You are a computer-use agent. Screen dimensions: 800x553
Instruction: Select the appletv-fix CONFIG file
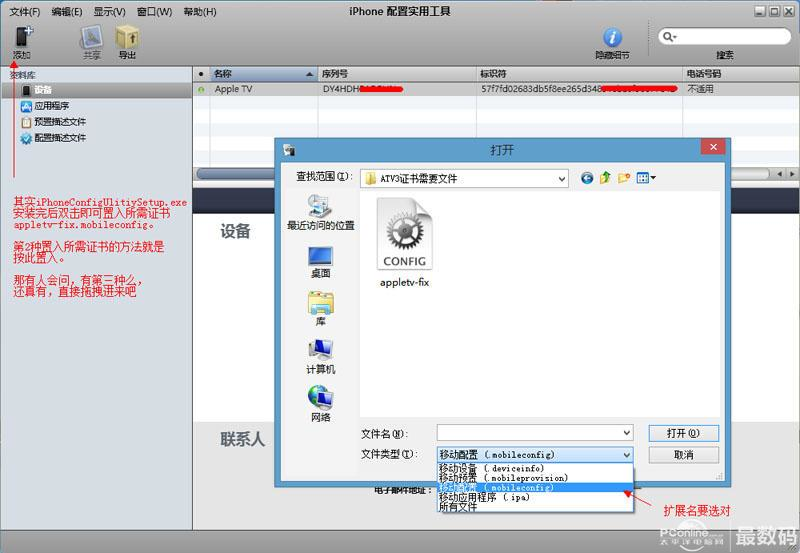[x=405, y=243]
